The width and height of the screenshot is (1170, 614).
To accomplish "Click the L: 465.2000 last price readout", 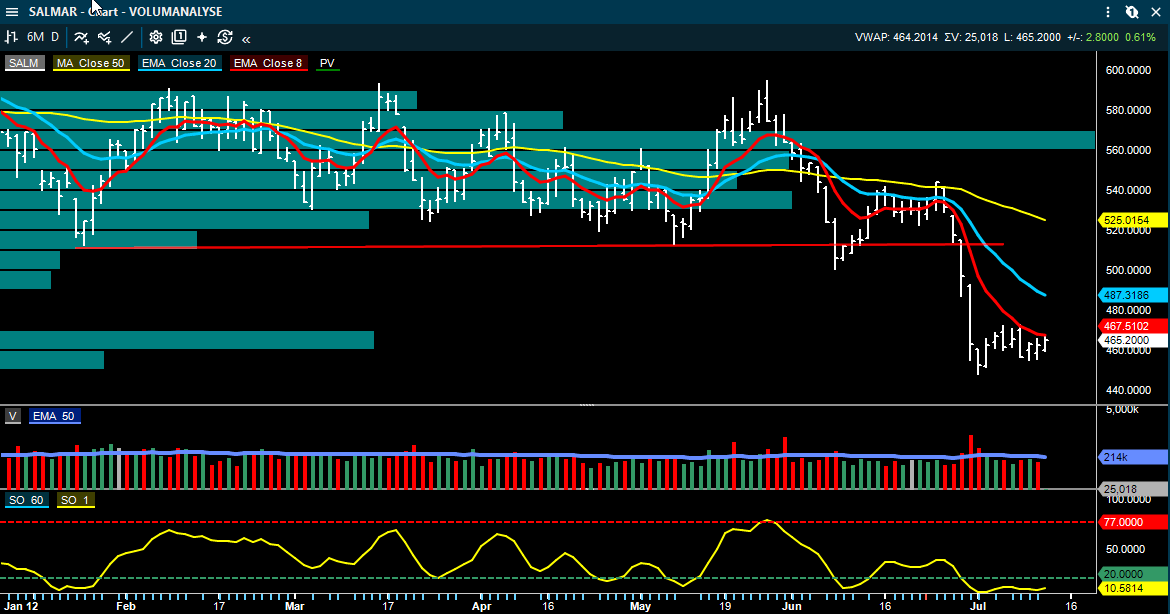I will (x=1032, y=37).
